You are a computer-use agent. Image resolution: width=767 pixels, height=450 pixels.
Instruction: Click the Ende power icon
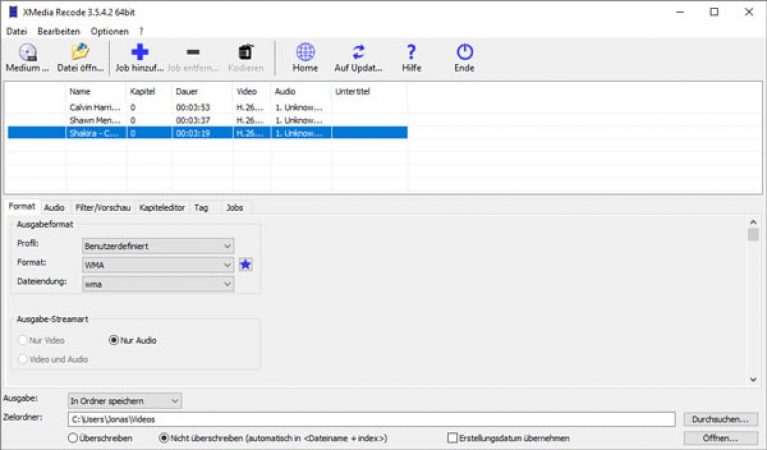[x=464, y=52]
